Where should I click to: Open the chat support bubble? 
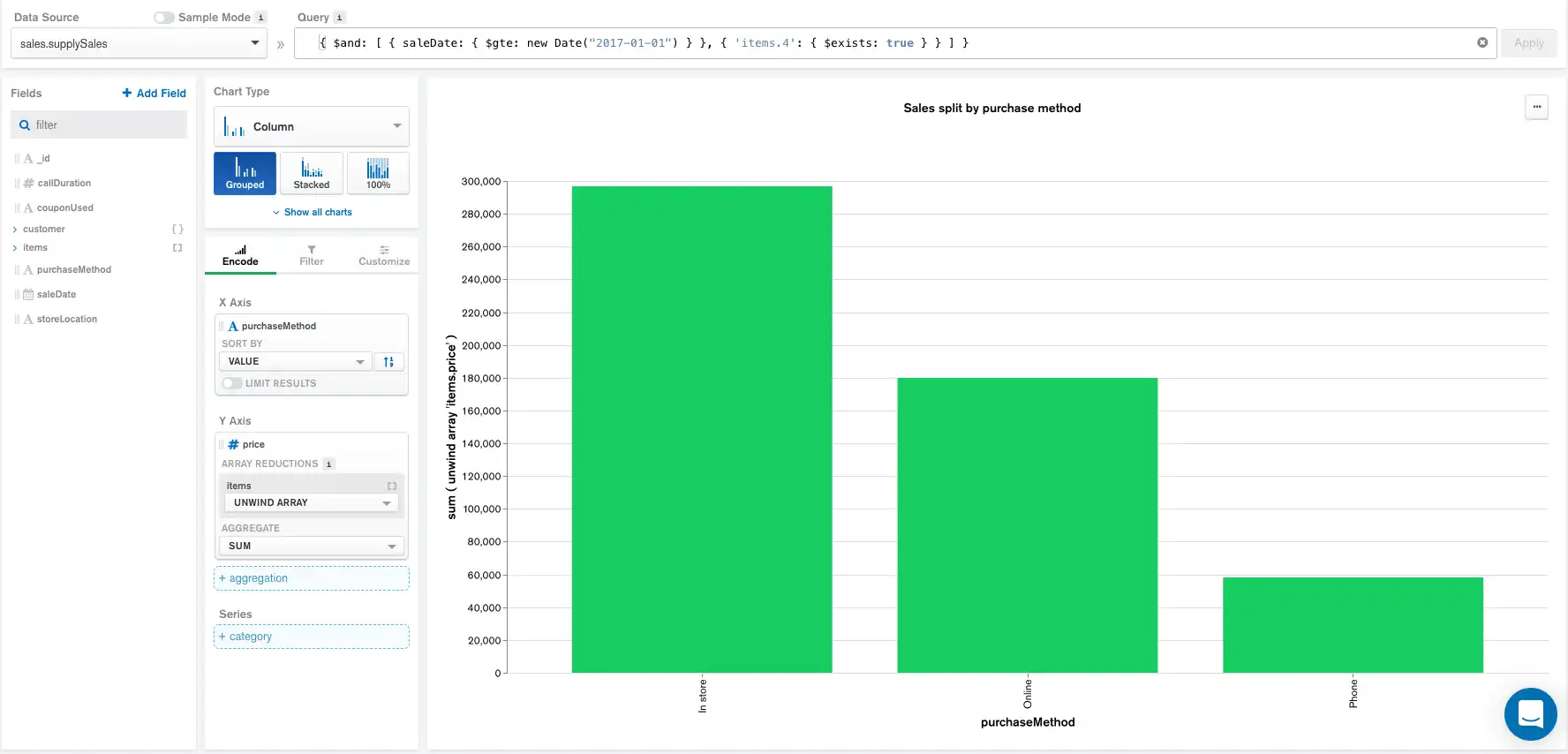[1530, 713]
